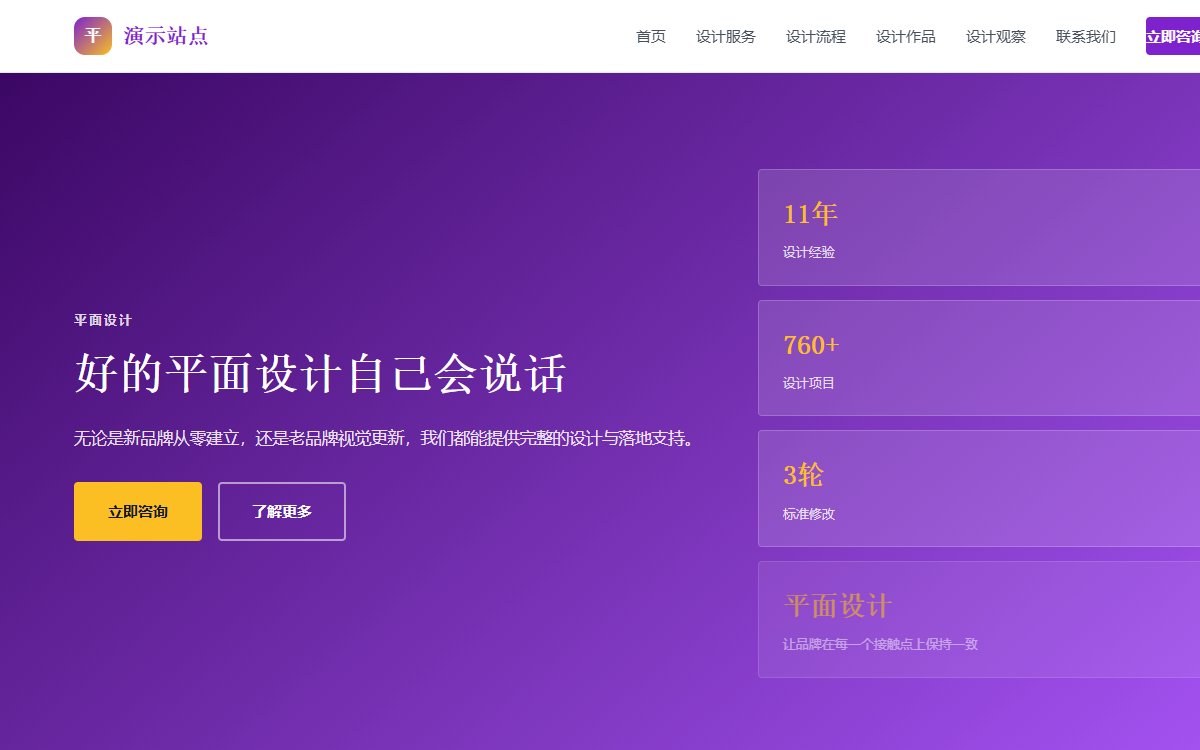The height and width of the screenshot is (750, 1200).
Task: Click the 了解更多 outlined button
Action: point(282,512)
